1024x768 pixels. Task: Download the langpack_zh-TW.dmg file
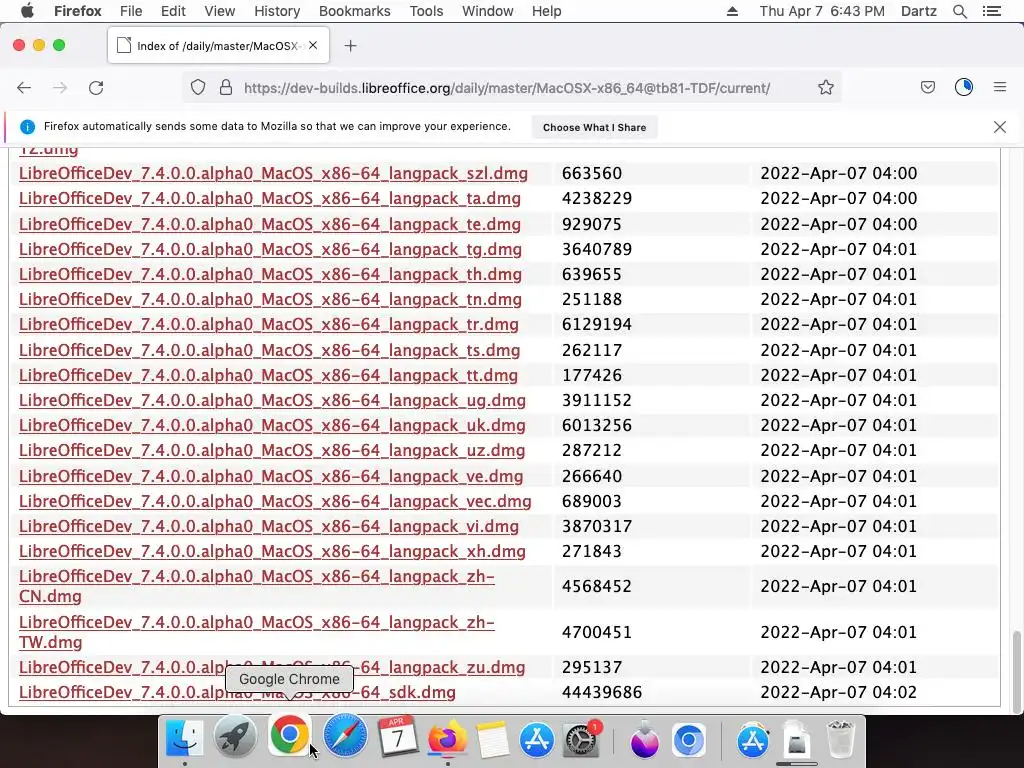pyautogui.click(x=257, y=632)
